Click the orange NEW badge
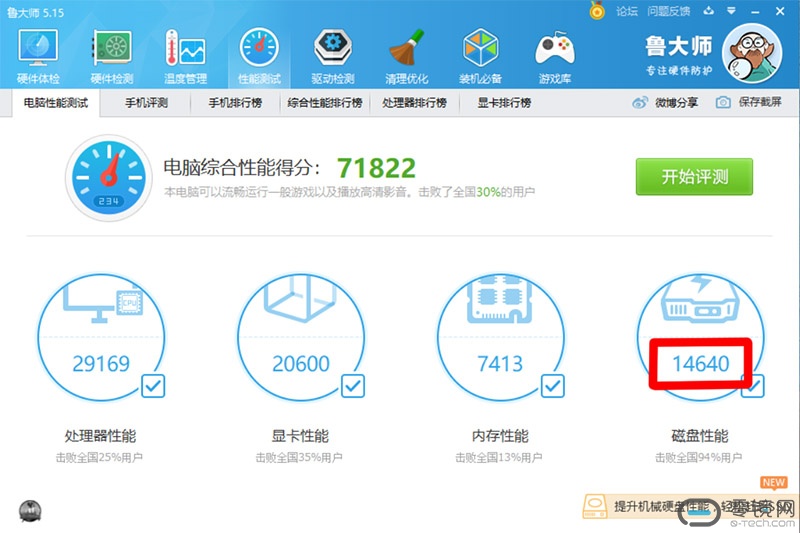The height and width of the screenshot is (533, 800). (x=773, y=483)
